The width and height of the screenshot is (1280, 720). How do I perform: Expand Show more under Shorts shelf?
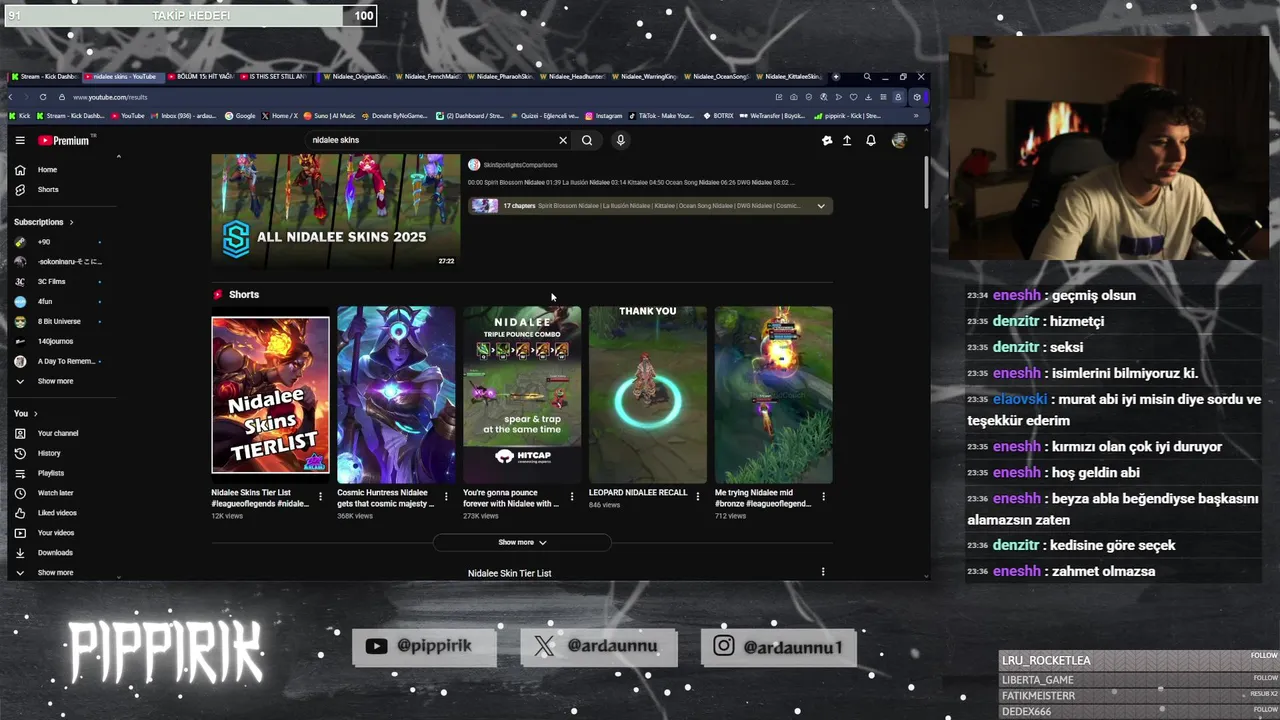pyautogui.click(x=522, y=542)
